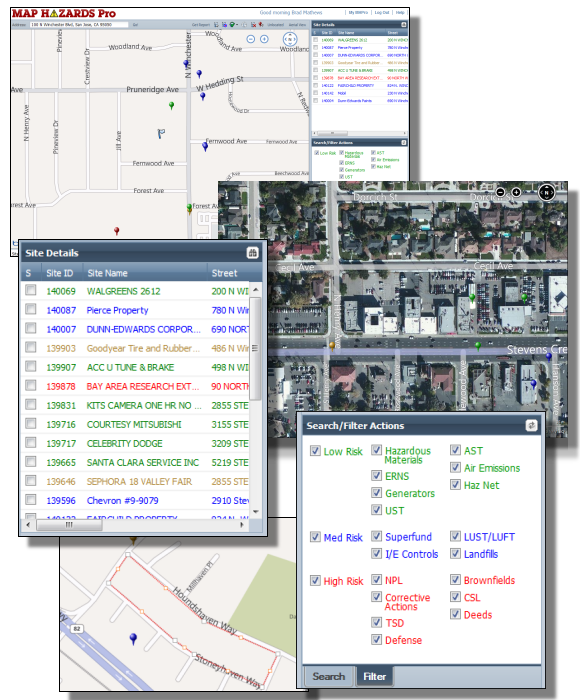Screen dimensions: 580x700
Task: Select the SANTA CLARA SERVICE INC row
Action: coord(136,462)
